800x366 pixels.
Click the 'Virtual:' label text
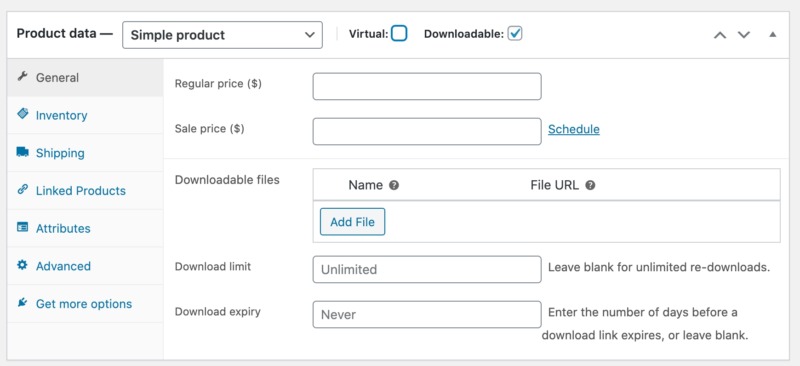[x=368, y=34]
